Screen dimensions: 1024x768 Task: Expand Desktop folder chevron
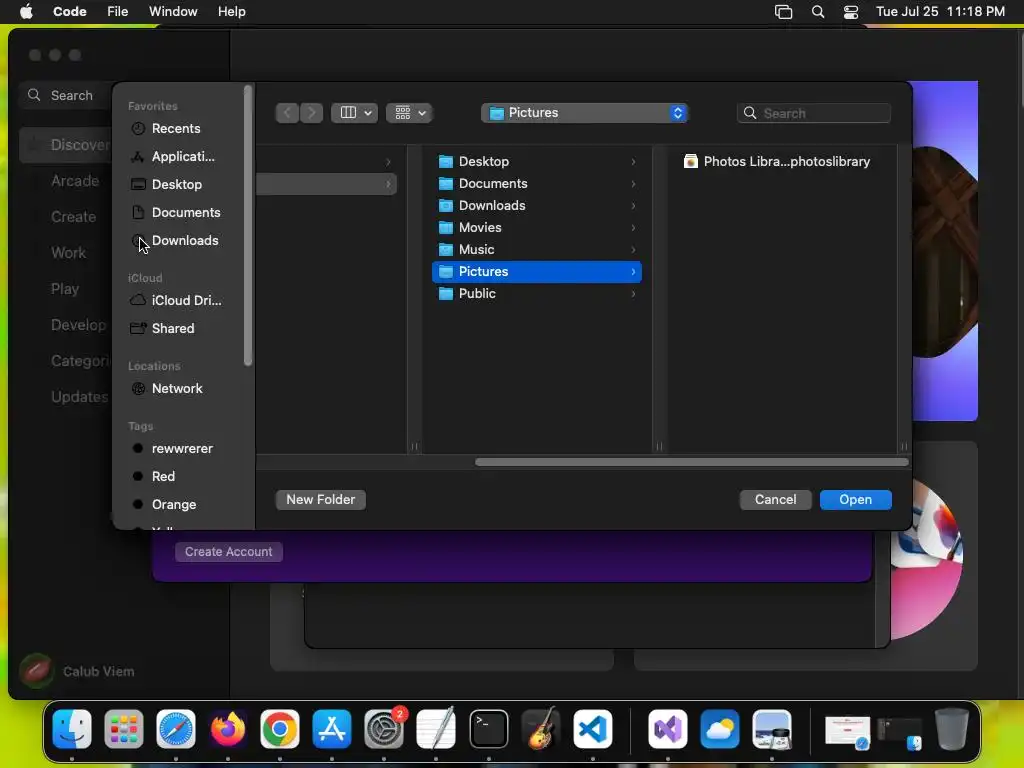(633, 162)
